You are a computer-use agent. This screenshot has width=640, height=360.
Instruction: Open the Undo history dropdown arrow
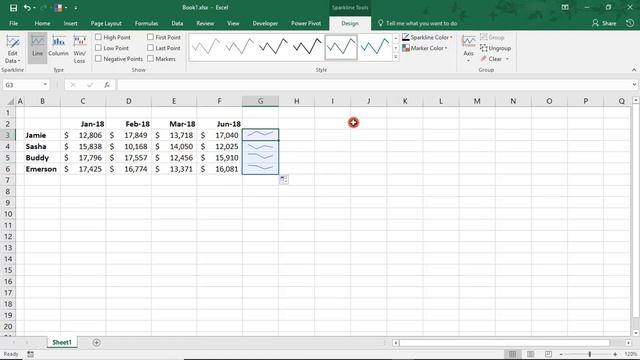(x=34, y=8)
